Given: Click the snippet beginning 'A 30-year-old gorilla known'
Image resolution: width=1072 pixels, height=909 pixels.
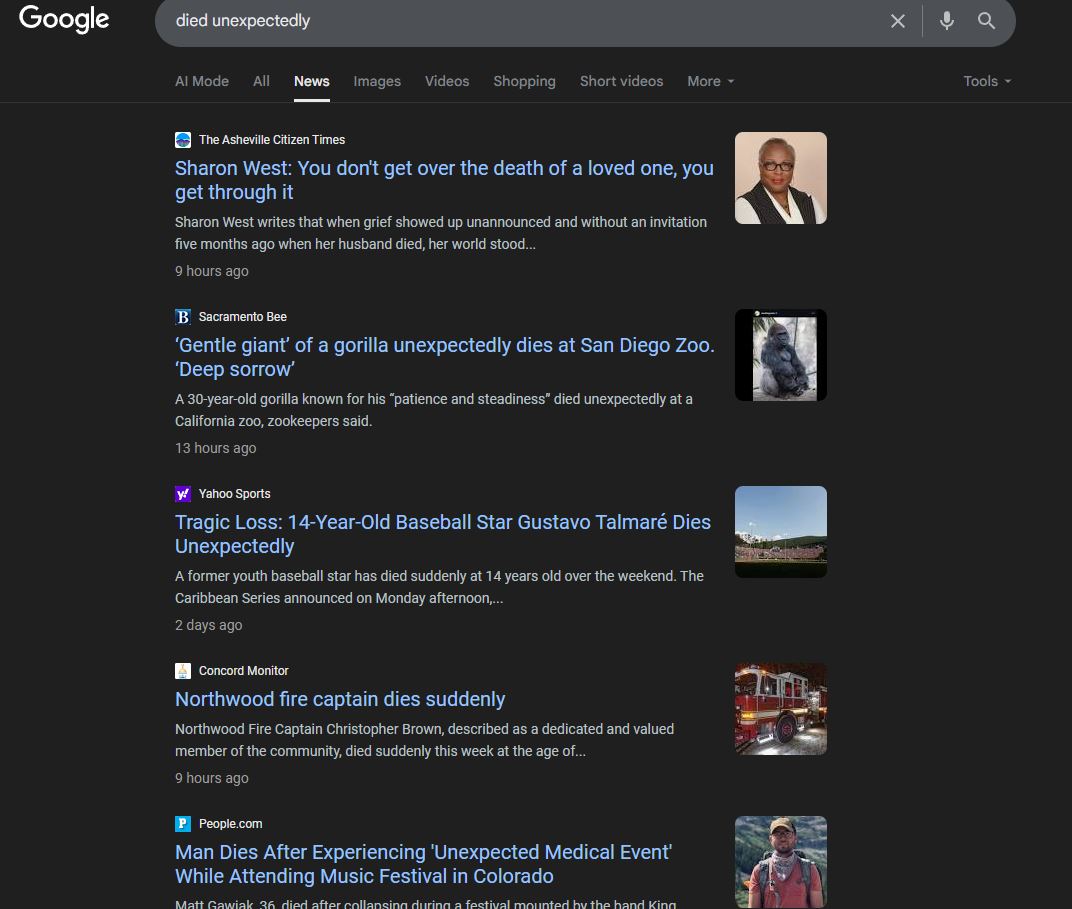Looking at the screenshot, I should pos(433,410).
